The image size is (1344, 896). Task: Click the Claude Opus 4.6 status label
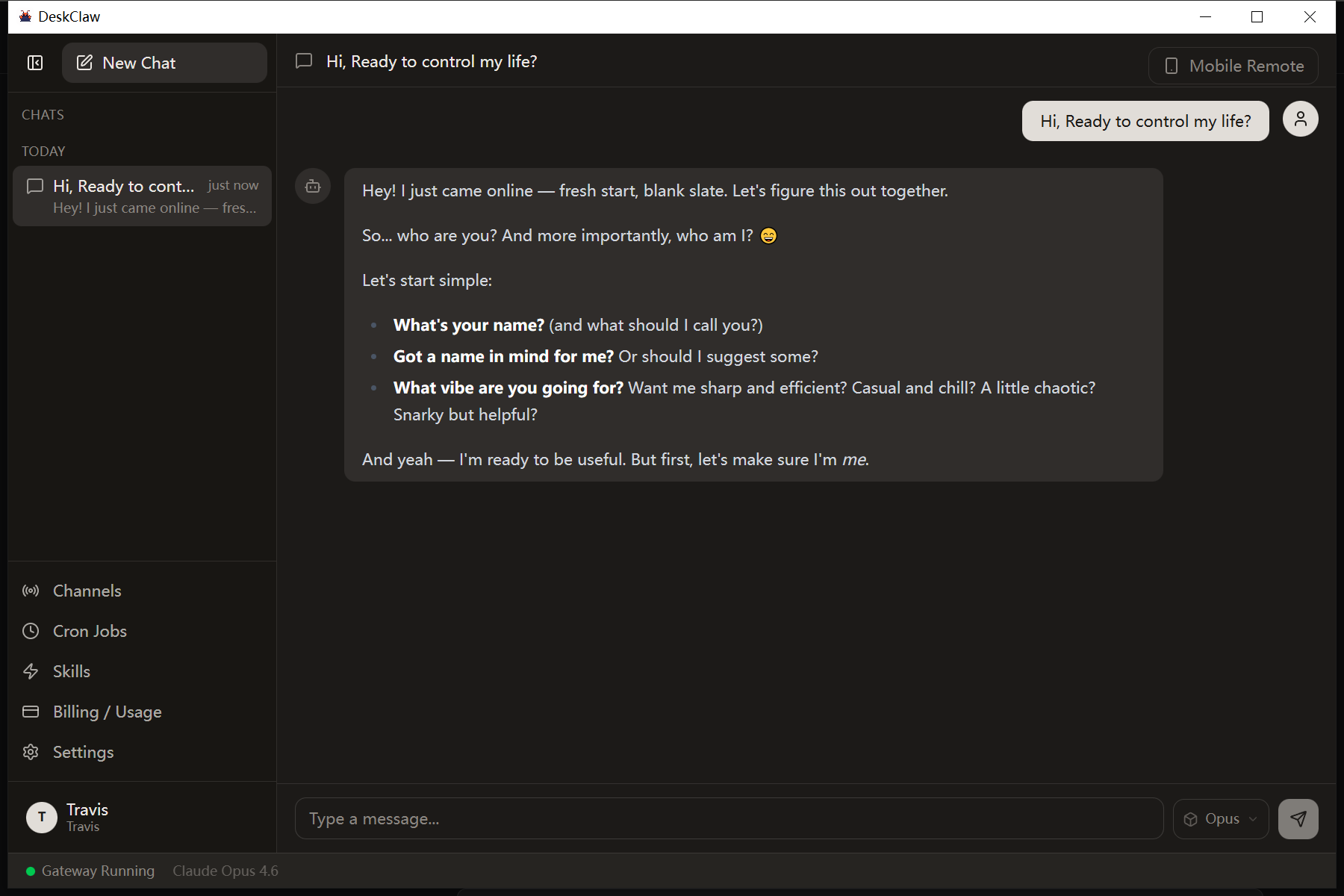[225, 871]
